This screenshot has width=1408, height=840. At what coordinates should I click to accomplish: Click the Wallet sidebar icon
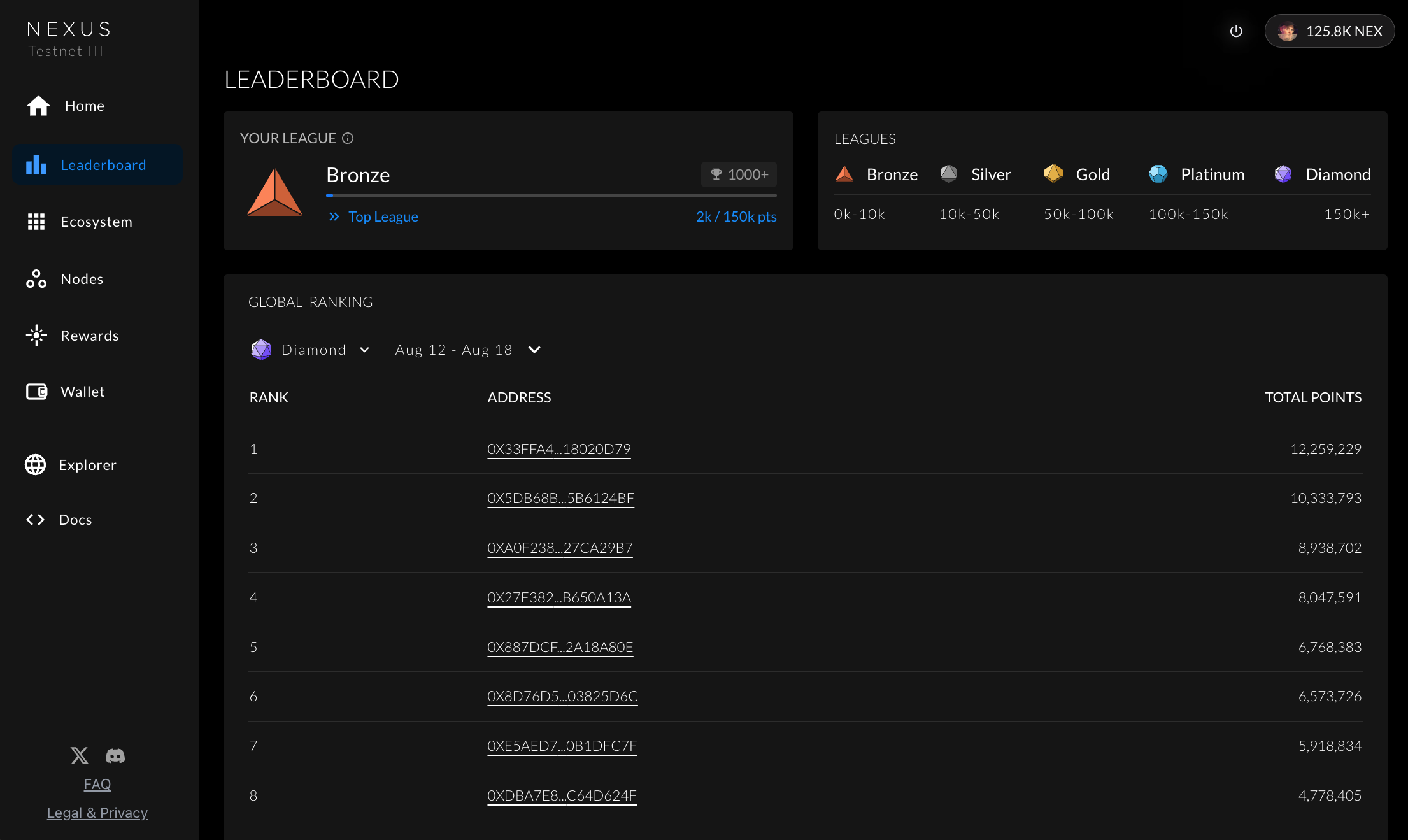pos(36,392)
